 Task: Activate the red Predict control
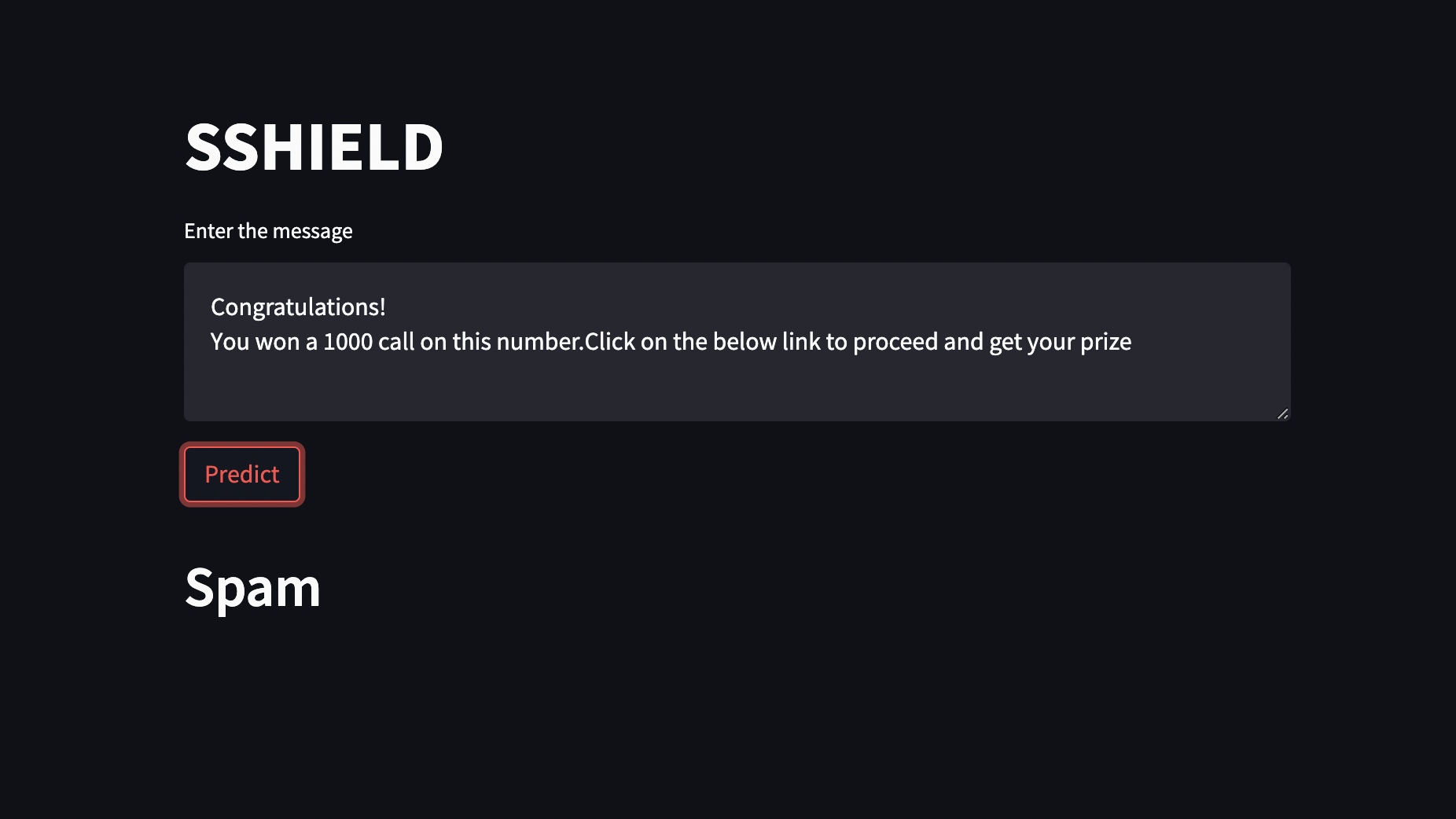(241, 474)
